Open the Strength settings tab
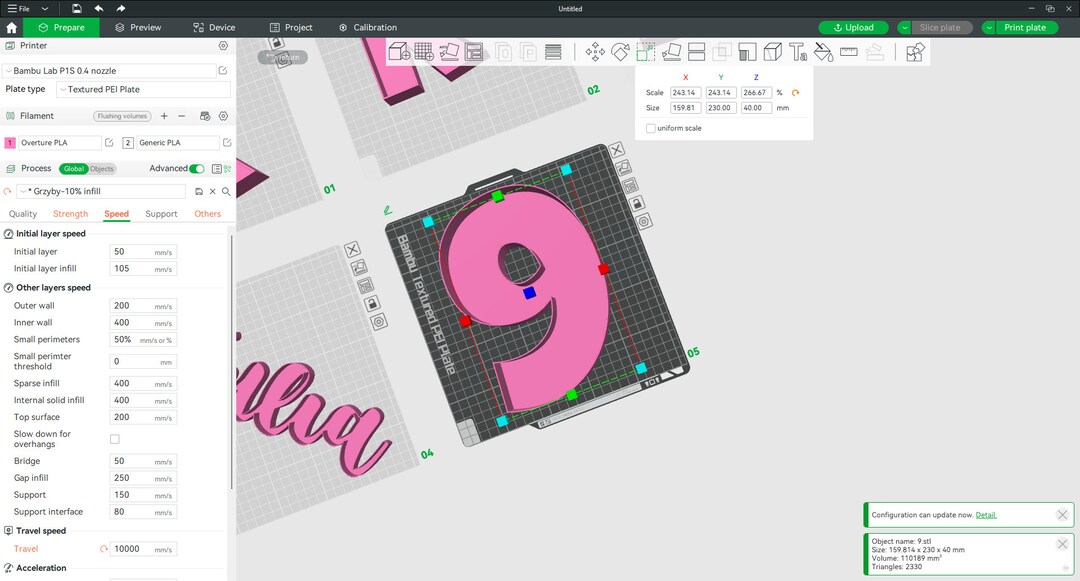This screenshot has width=1080, height=581. [70, 213]
